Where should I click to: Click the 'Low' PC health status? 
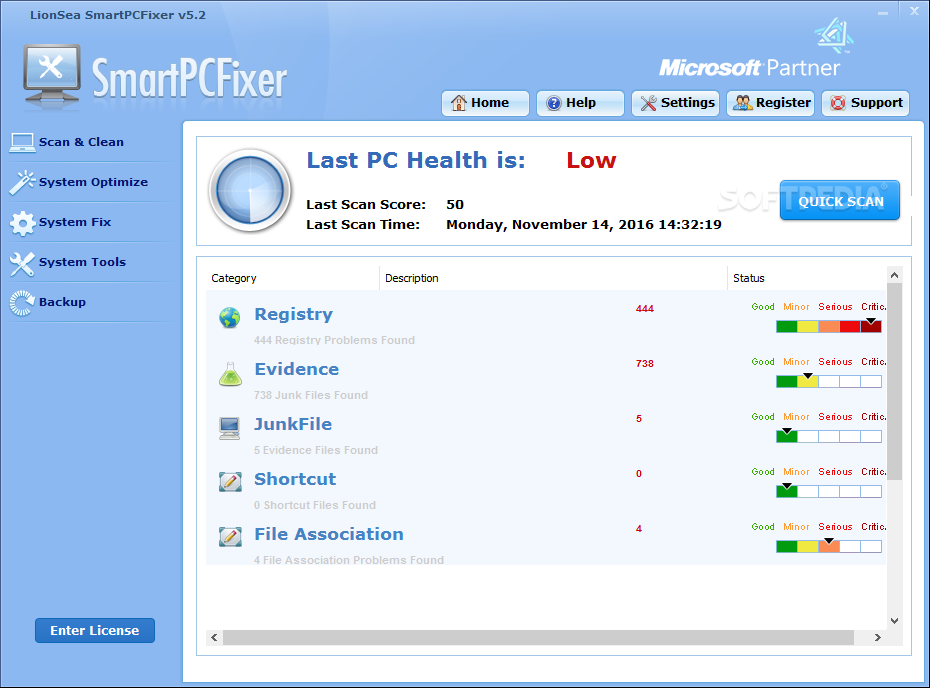click(591, 160)
